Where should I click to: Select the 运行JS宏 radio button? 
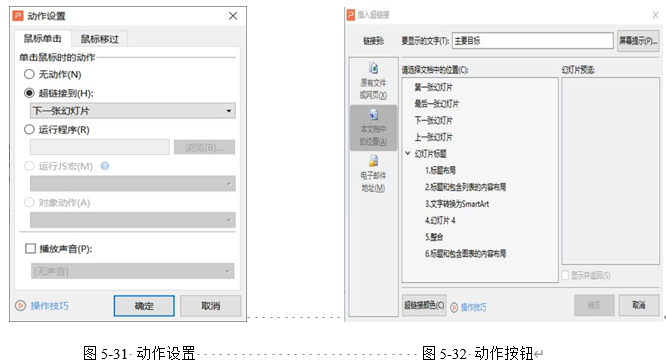coord(29,166)
